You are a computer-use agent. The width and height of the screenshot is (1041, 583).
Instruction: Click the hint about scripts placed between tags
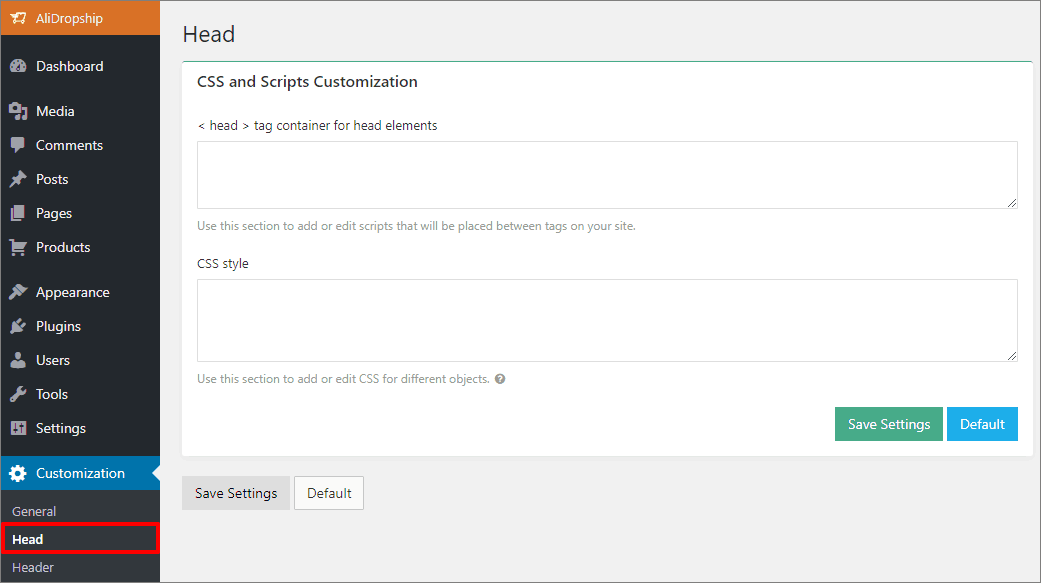click(416, 226)
